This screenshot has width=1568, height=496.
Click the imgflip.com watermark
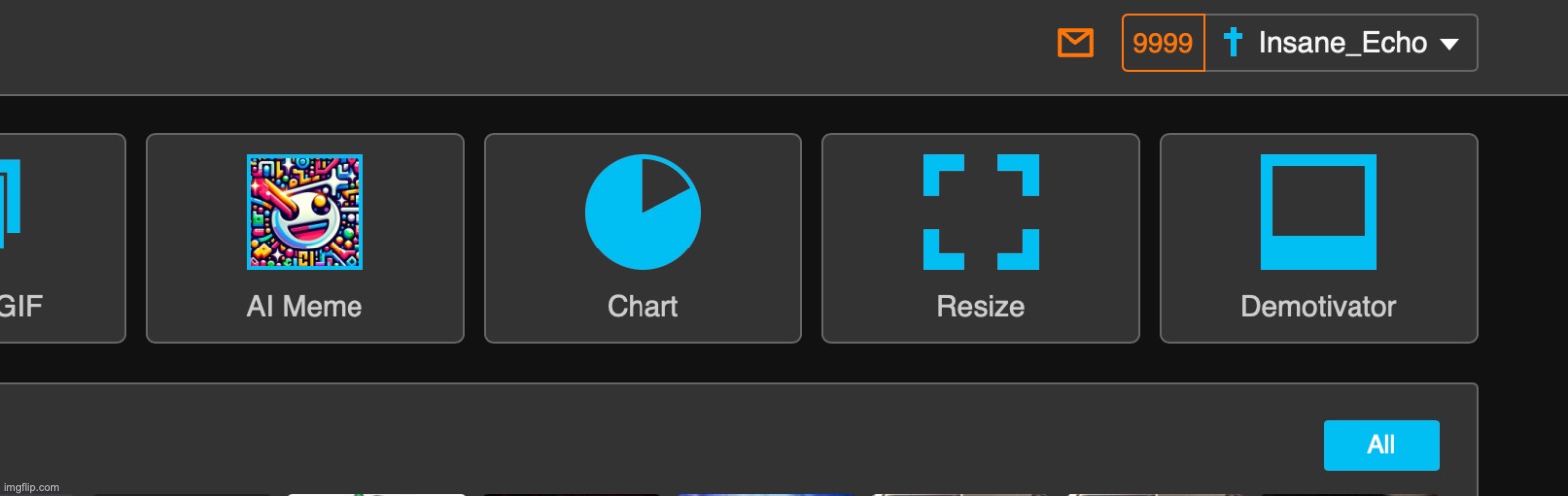coord(32,487)
